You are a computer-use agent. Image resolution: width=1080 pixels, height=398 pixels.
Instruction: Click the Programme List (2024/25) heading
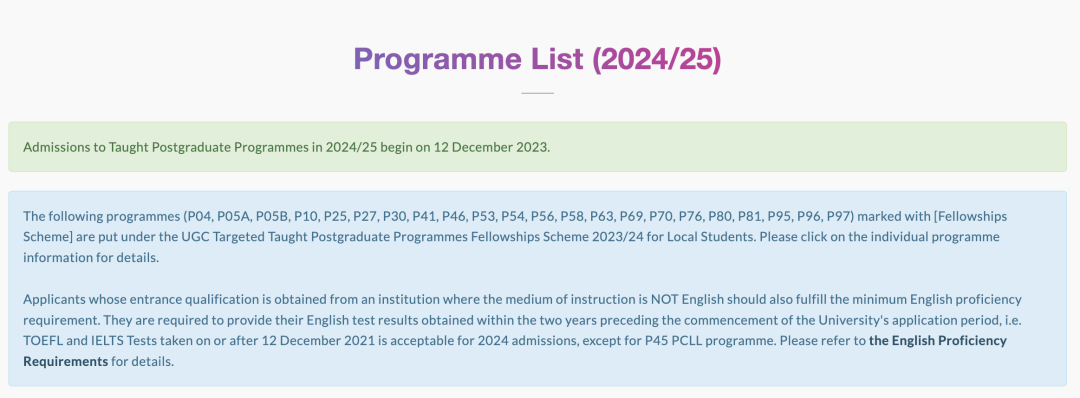[537, 60]
